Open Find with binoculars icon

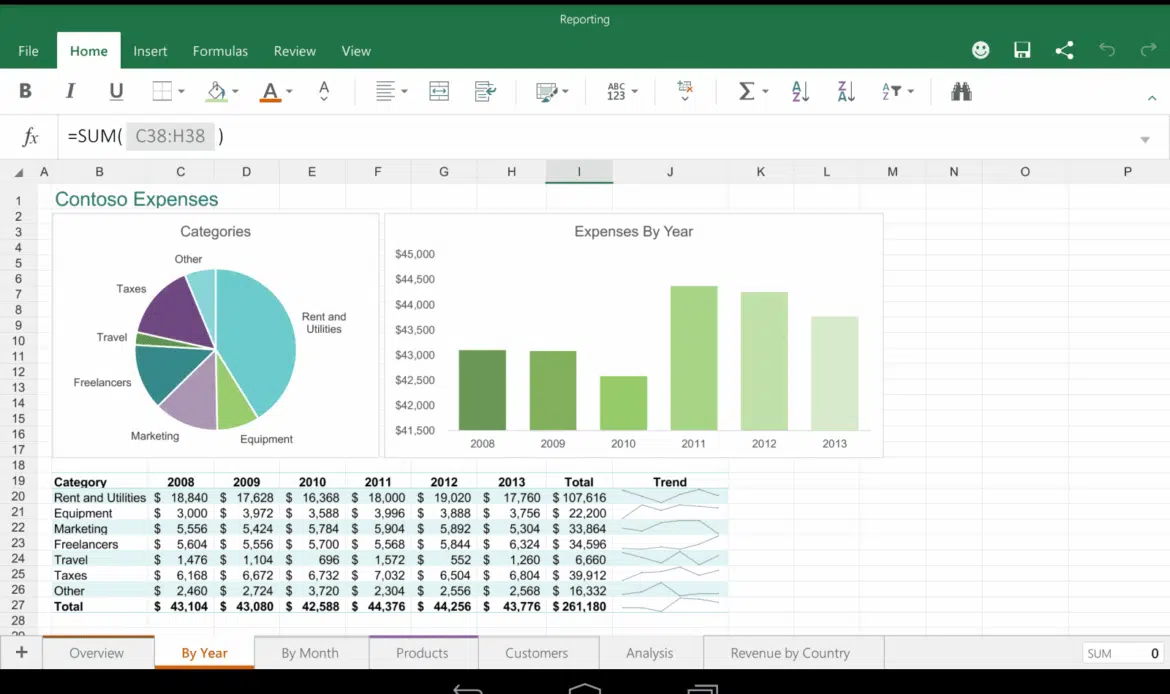coord(961,92)
